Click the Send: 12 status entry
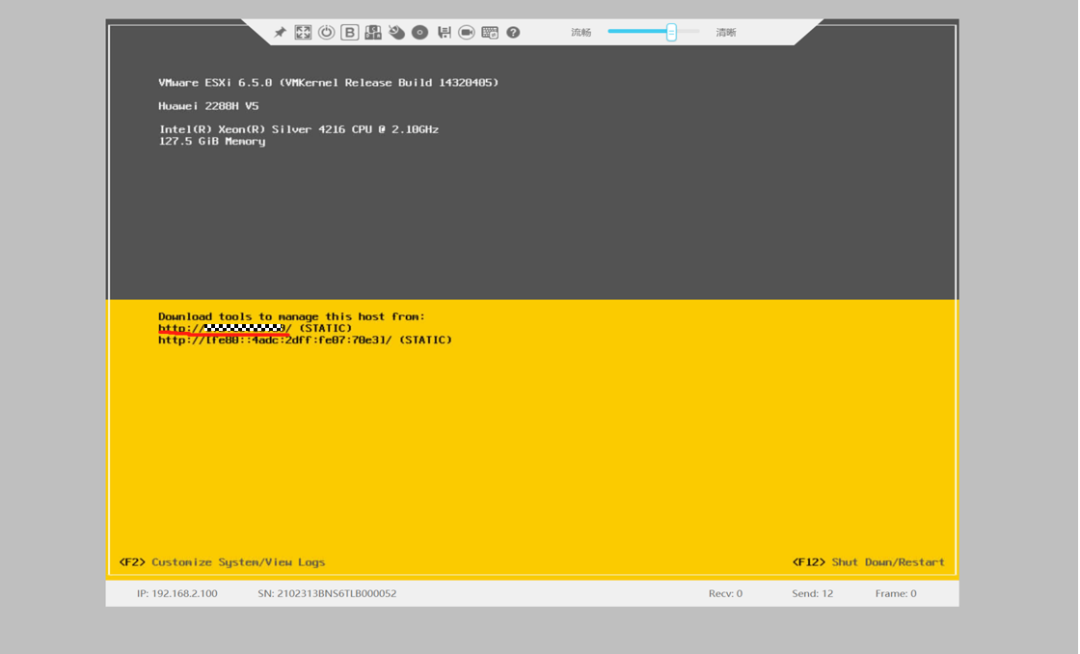The width and height of the screenshot is (1080, 654). coord(812,593)
